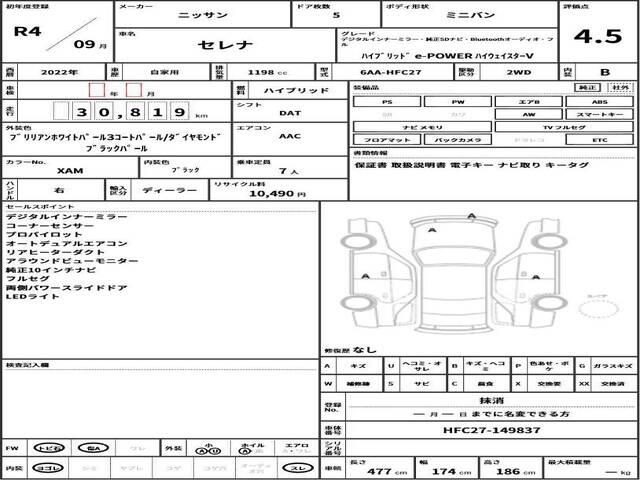Select the body type ミニバン
This screenshot has height=480, width=640.
tap(470, 16)
